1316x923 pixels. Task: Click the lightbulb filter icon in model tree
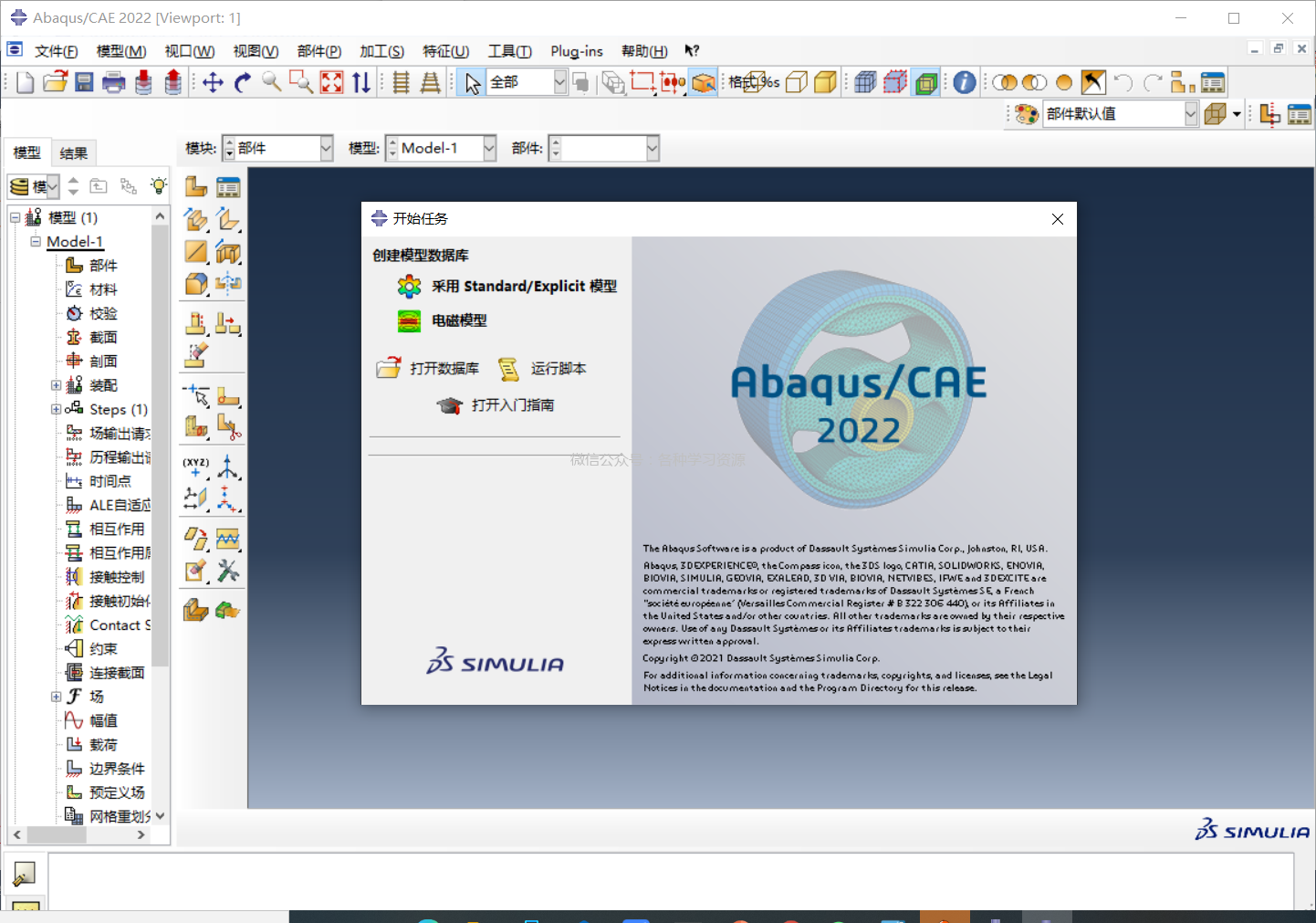click(x=159, y=186)
